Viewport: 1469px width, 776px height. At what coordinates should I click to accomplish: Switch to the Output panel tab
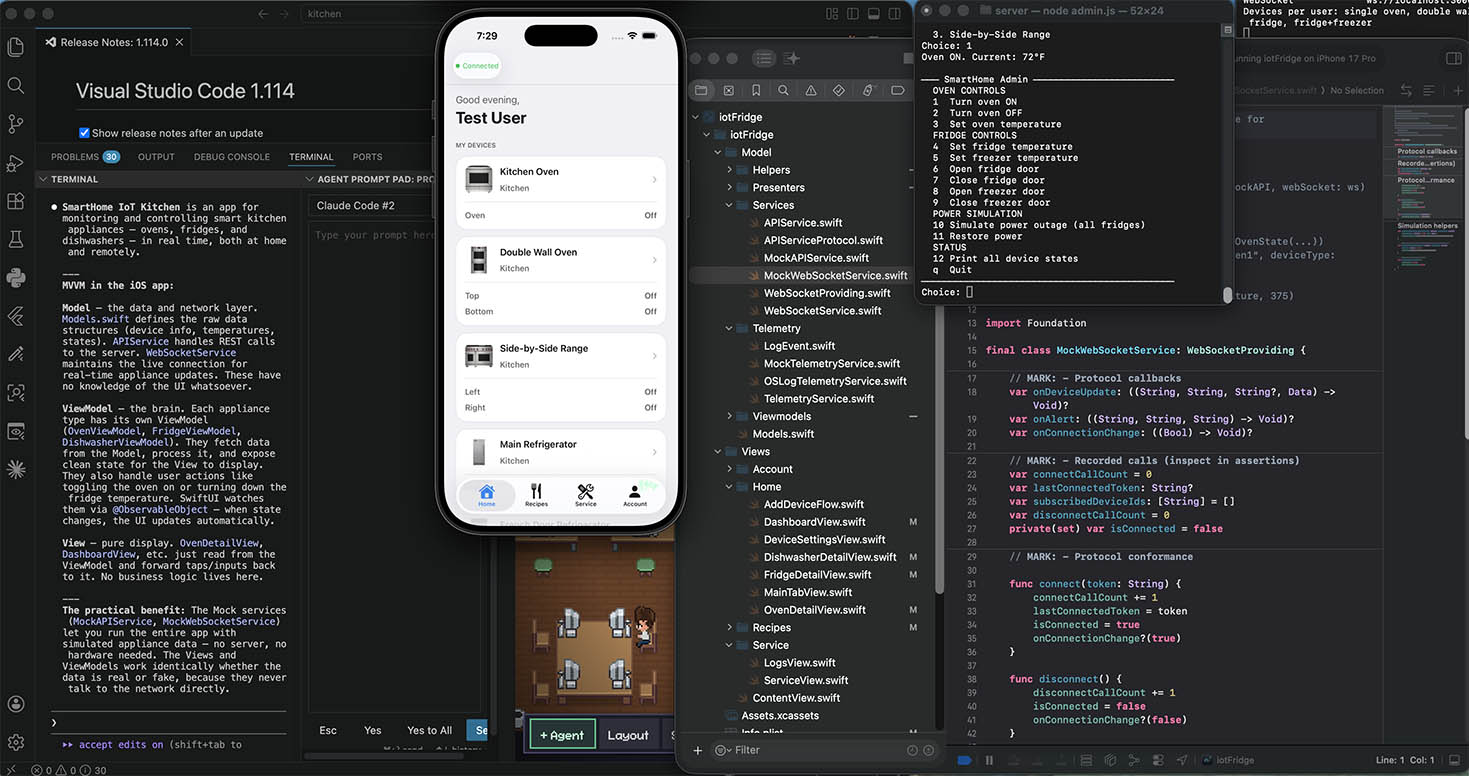(156, 157)
